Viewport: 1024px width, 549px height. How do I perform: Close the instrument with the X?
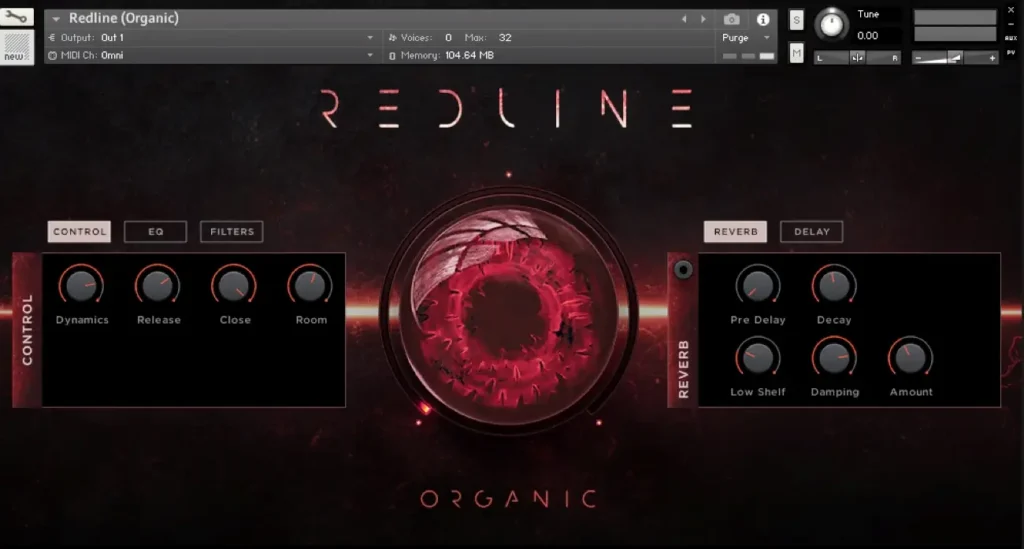point(1011,10)
